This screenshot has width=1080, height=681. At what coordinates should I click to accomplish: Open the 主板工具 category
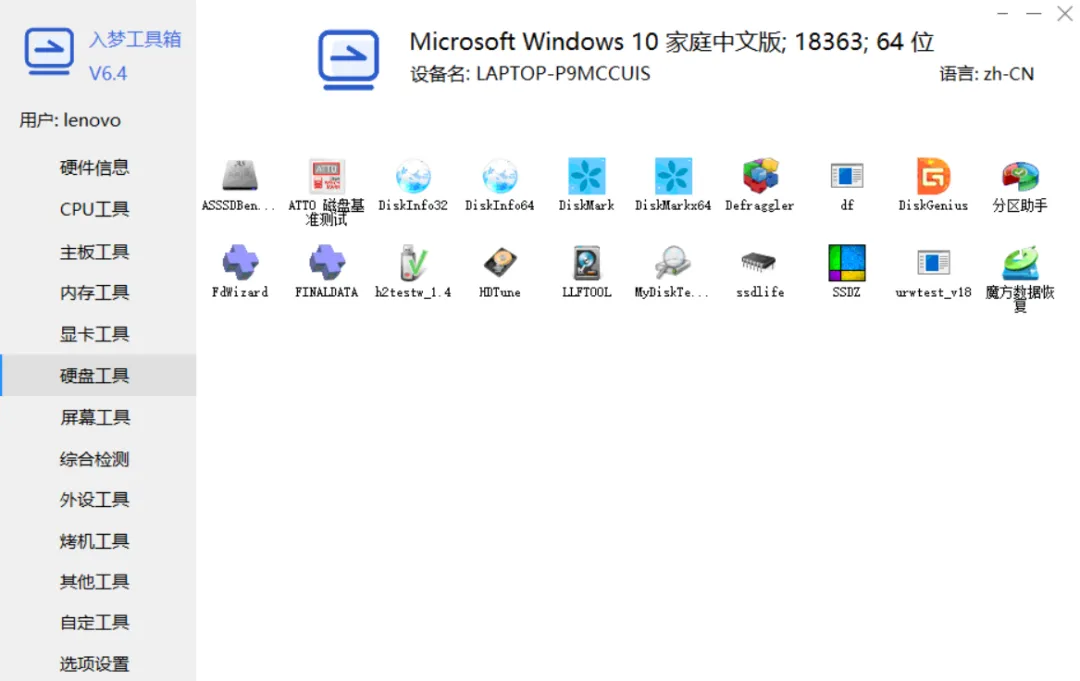[94, 251]
